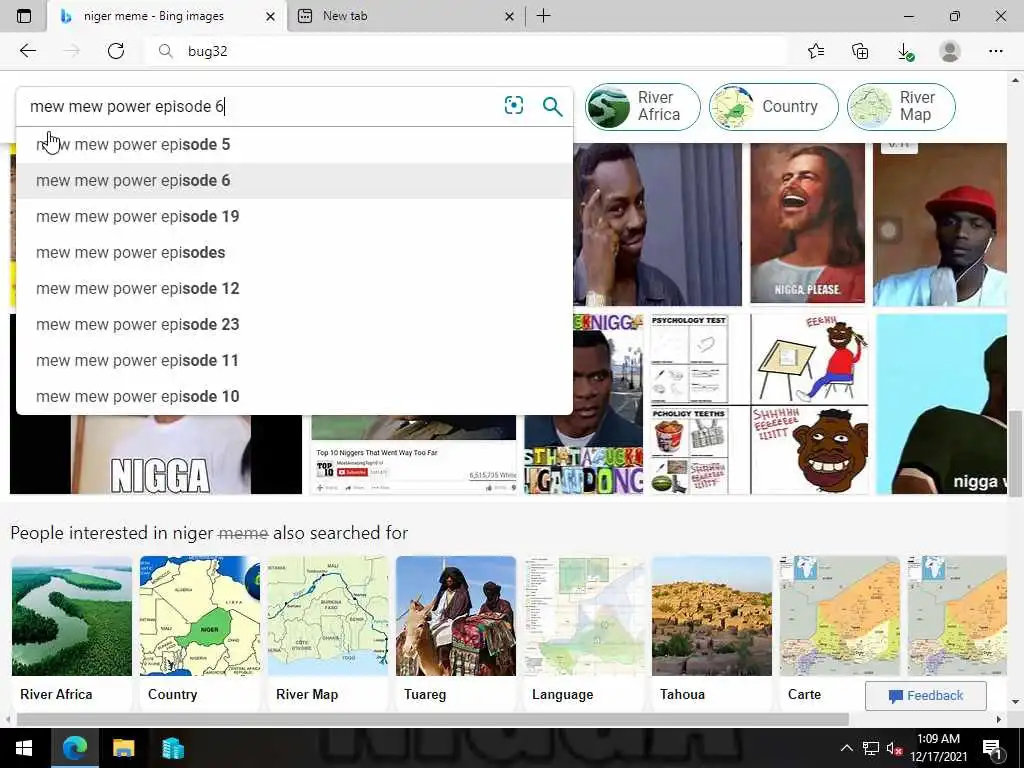Click the network status tray icon
Screen dimensions: 1024x768
871,748
